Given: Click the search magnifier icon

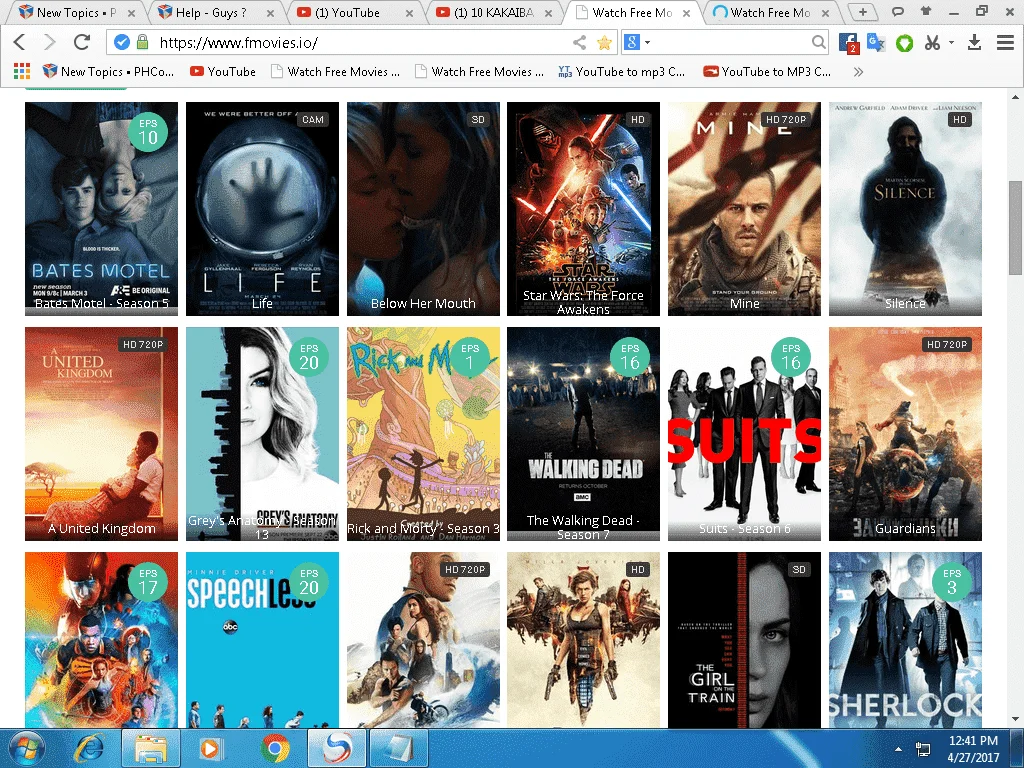Looking at the screenshot, I should 818,42.
